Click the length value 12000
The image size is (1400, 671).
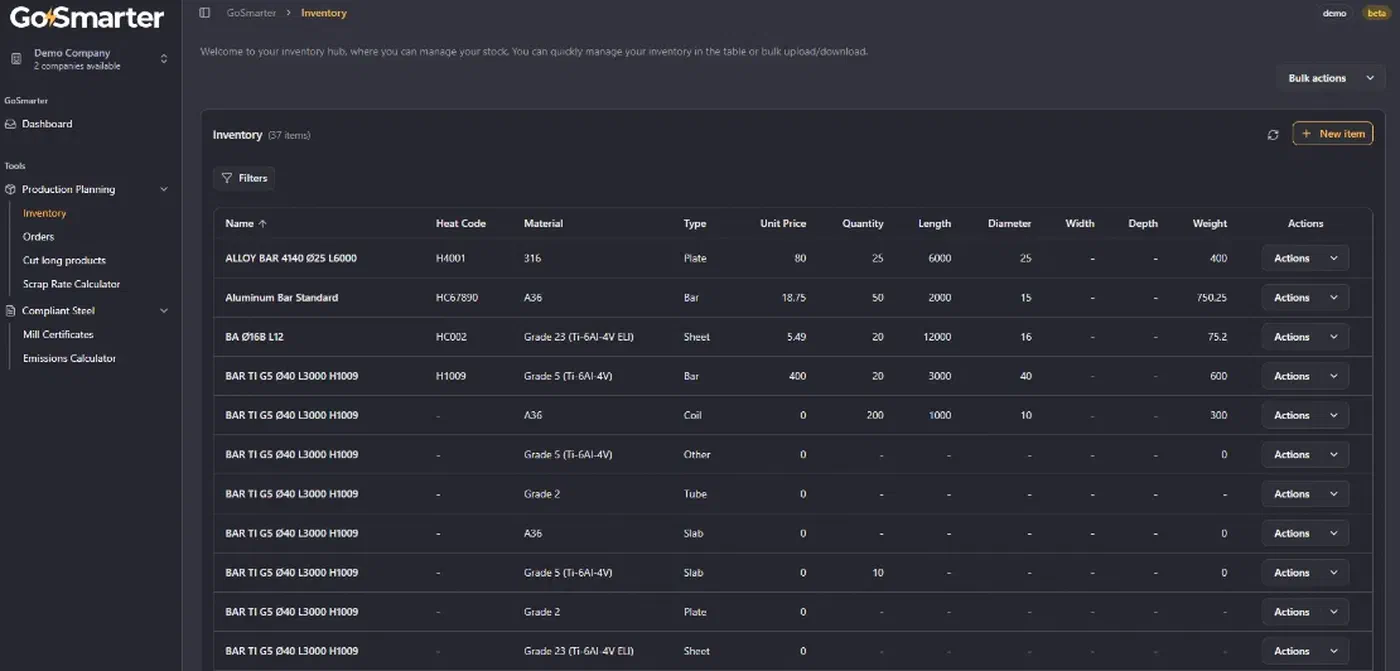[x=937, y=337]
